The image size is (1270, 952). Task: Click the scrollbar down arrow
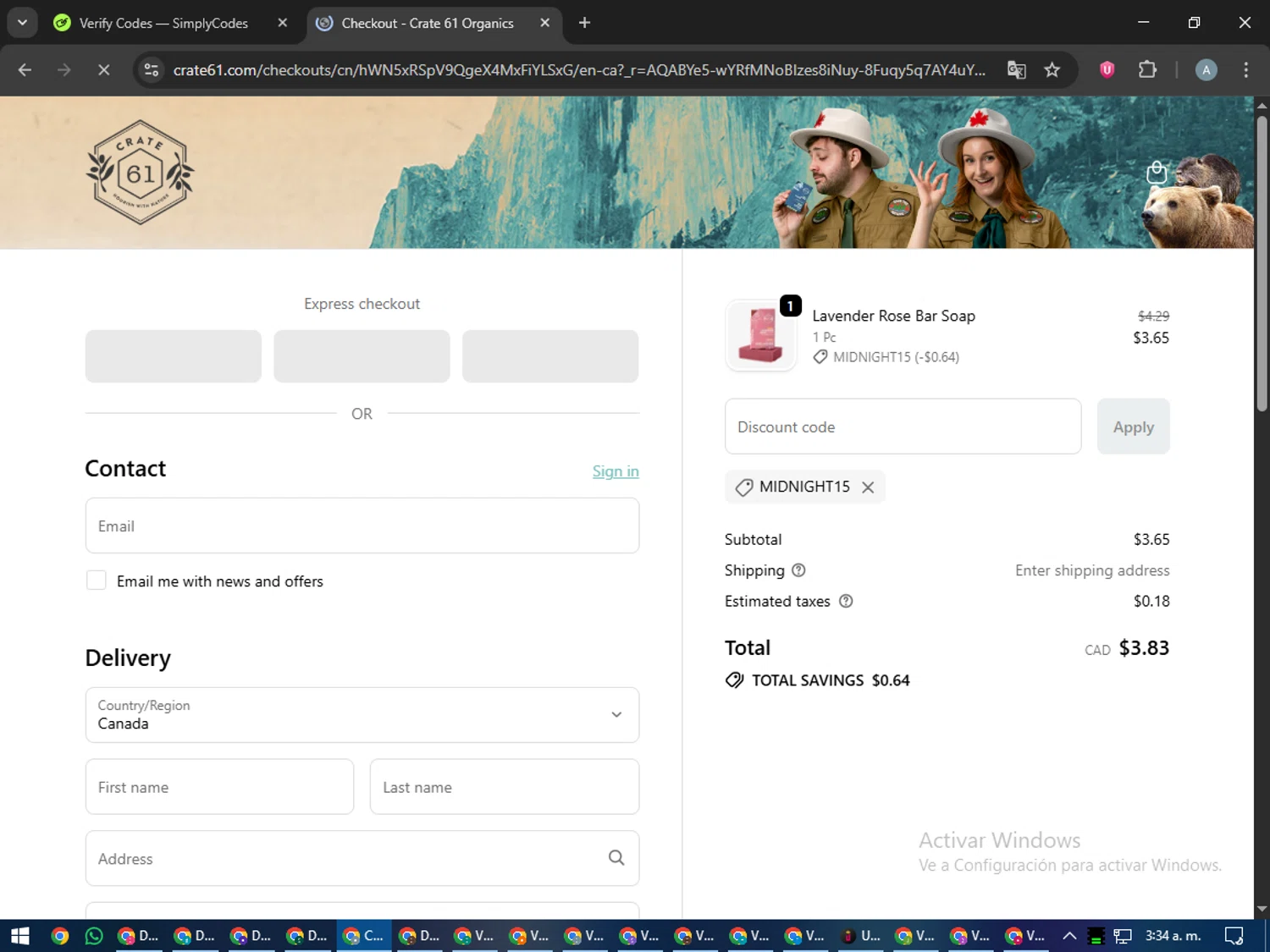pyautogui.click(x=1262, y=909)
